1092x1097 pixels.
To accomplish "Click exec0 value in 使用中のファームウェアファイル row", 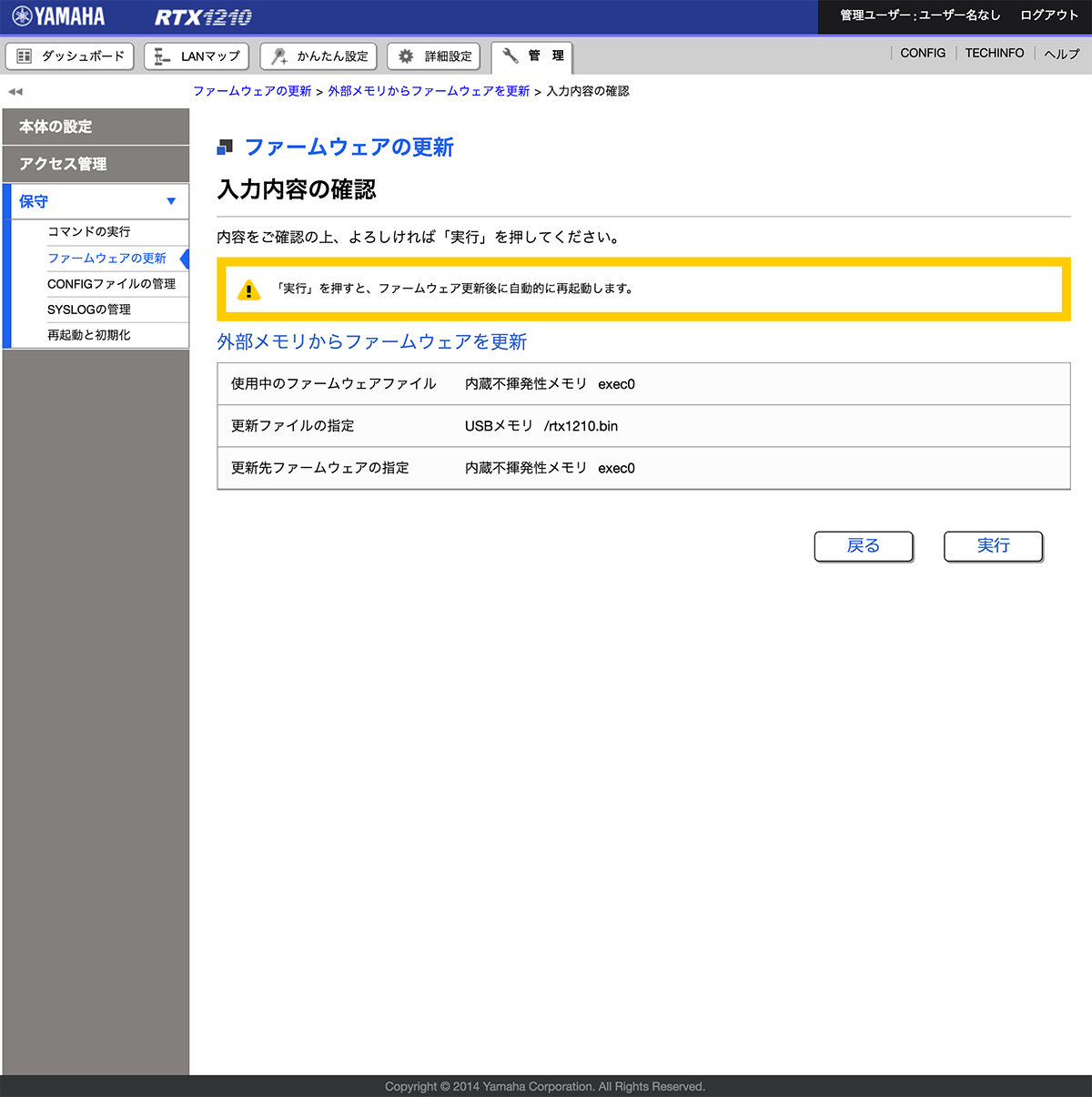I will click(616, 384).
